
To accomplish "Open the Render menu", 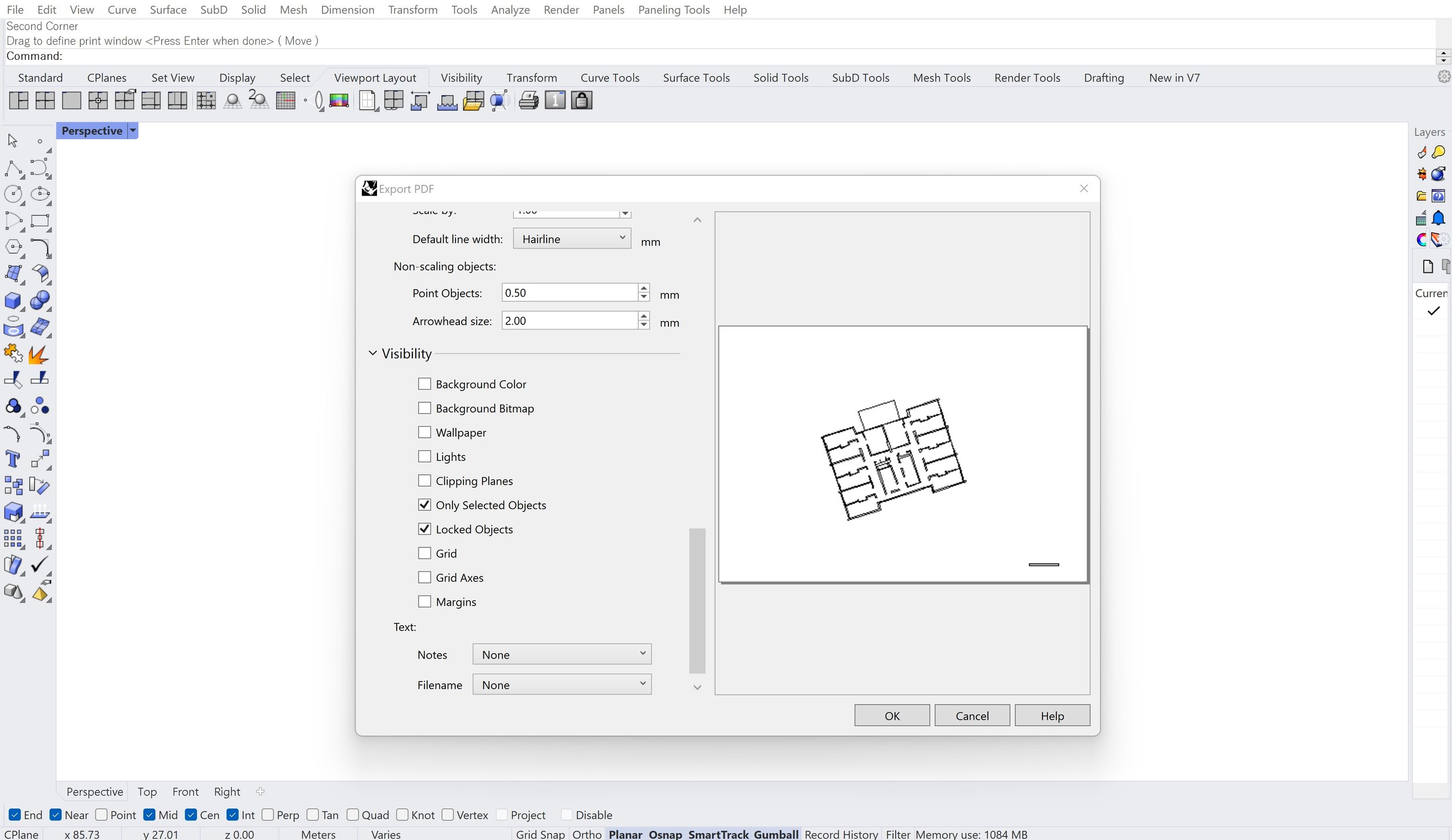I will click(x=561, y=10).
